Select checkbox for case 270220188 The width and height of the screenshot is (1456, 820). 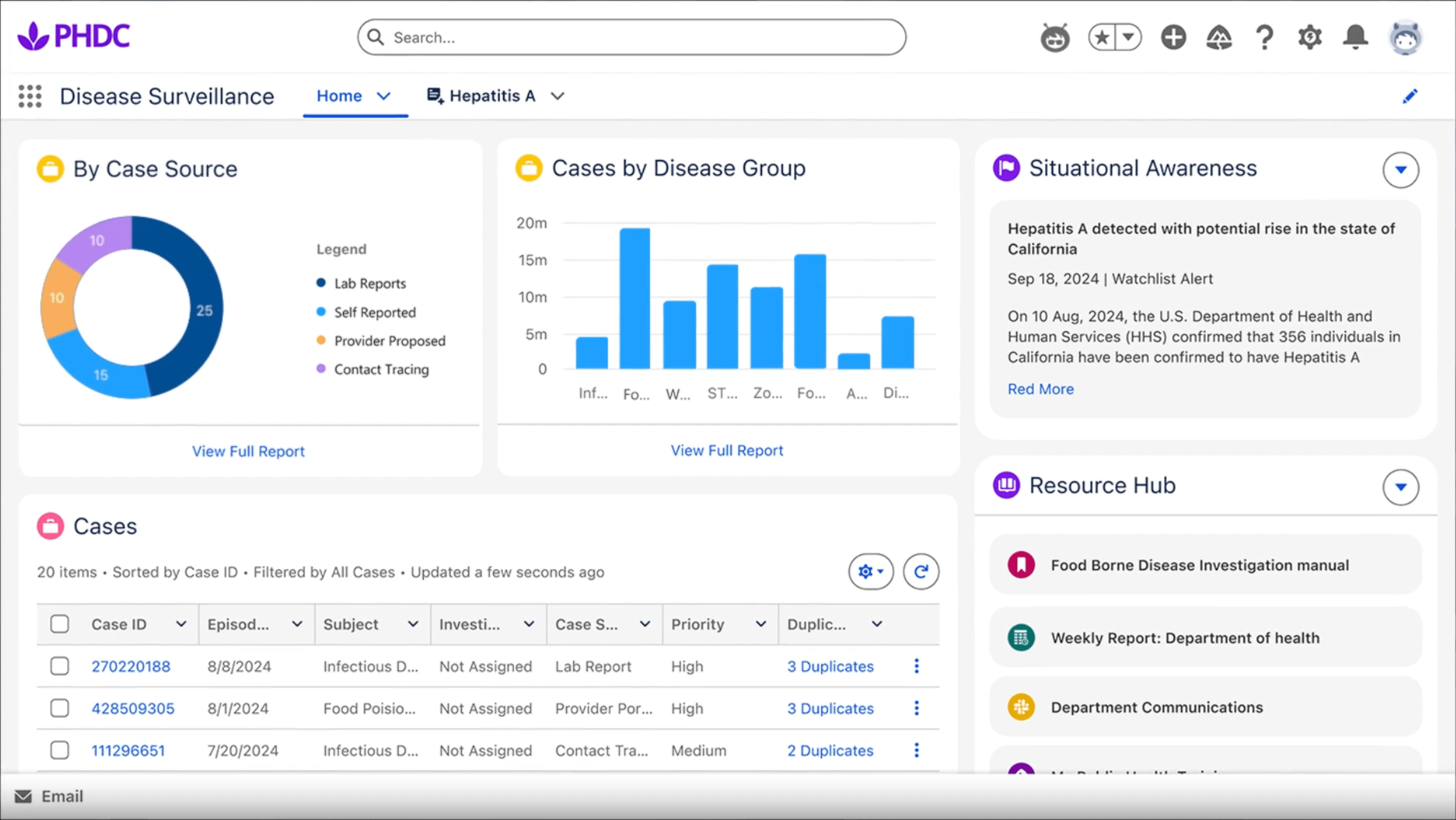59,666
